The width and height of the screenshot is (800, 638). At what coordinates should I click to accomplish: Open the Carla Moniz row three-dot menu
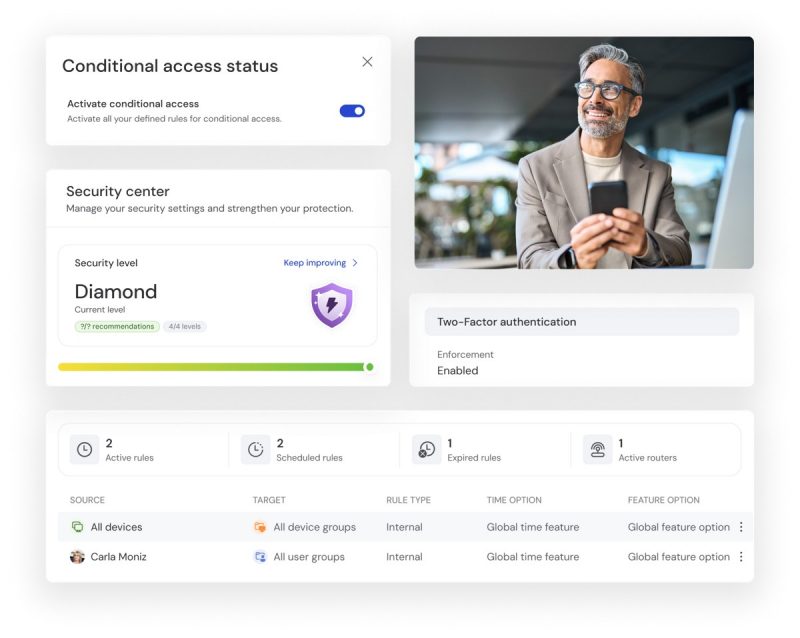(x=741, y=556)
